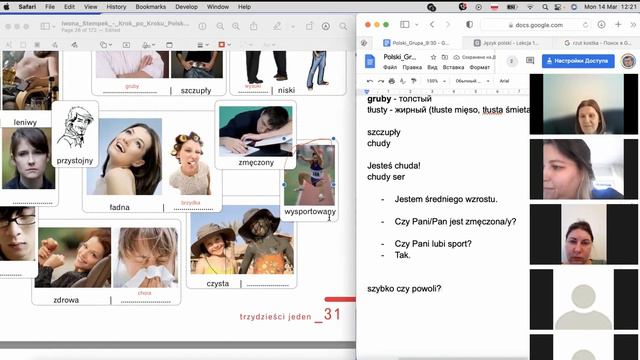
Task: Select Preview rectangular selection tool
Action: [x=23, y=45]
